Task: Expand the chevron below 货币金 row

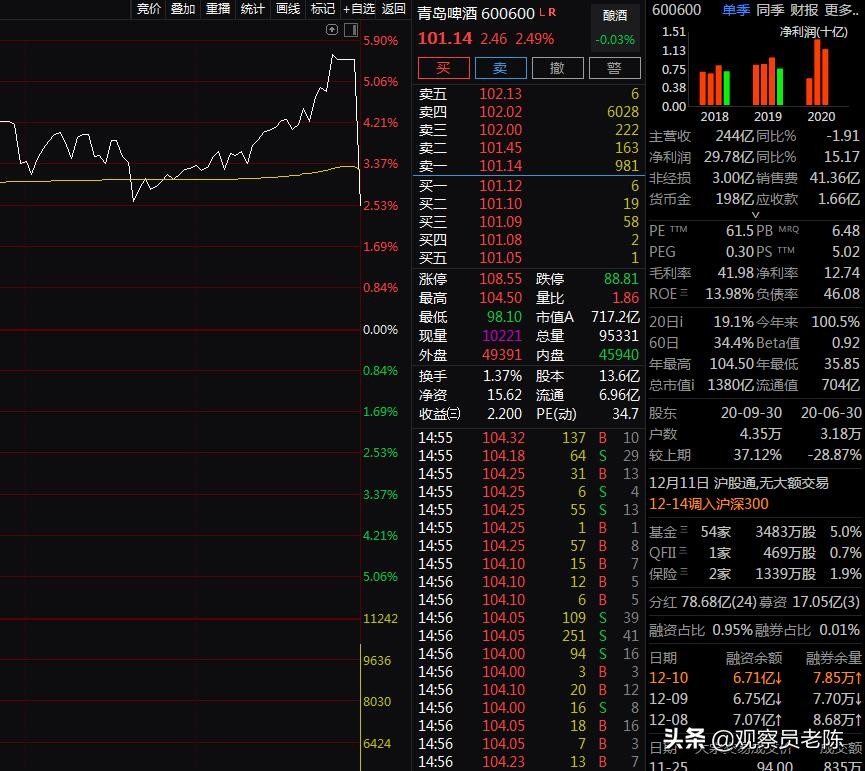Action: [755, 215]
